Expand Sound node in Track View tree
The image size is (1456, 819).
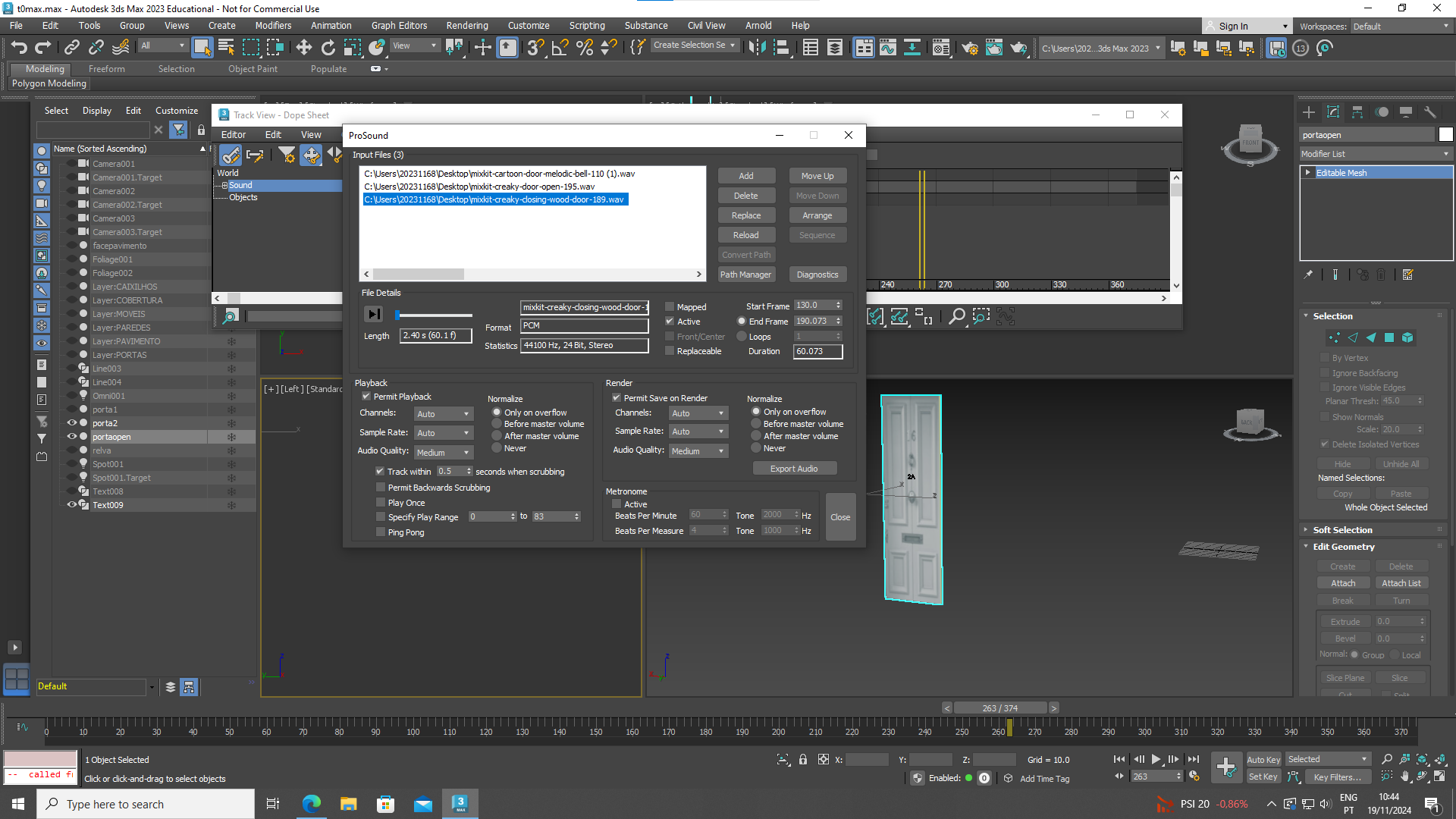[x=224, y=185]
